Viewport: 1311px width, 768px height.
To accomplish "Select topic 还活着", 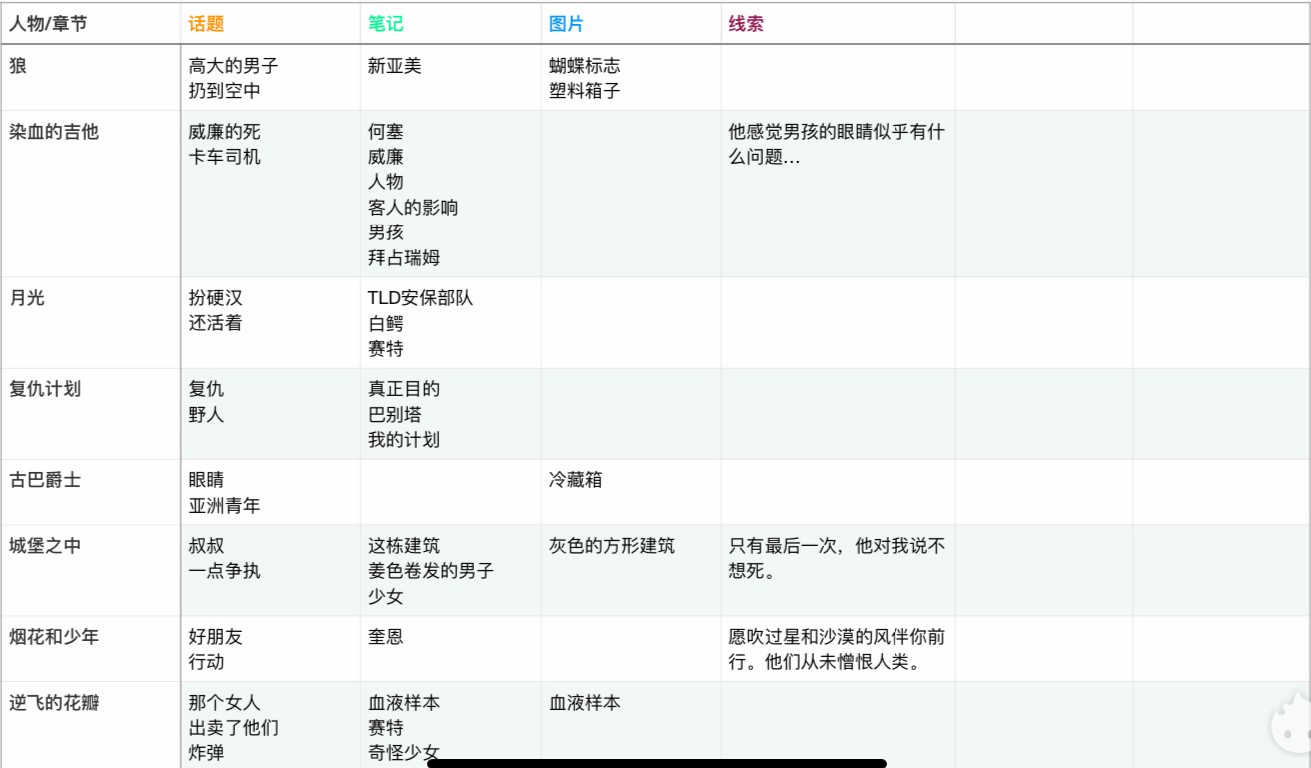I will tap(215, 323).
